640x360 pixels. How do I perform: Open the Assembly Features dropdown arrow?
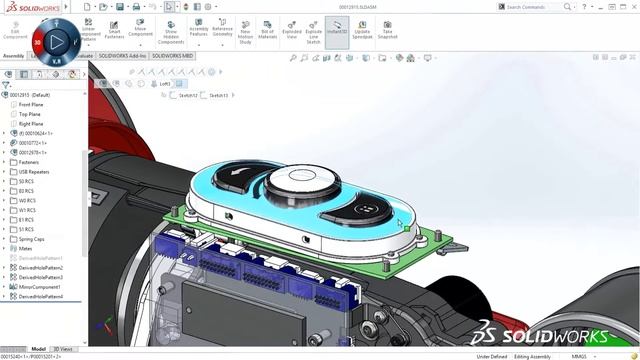199,45
